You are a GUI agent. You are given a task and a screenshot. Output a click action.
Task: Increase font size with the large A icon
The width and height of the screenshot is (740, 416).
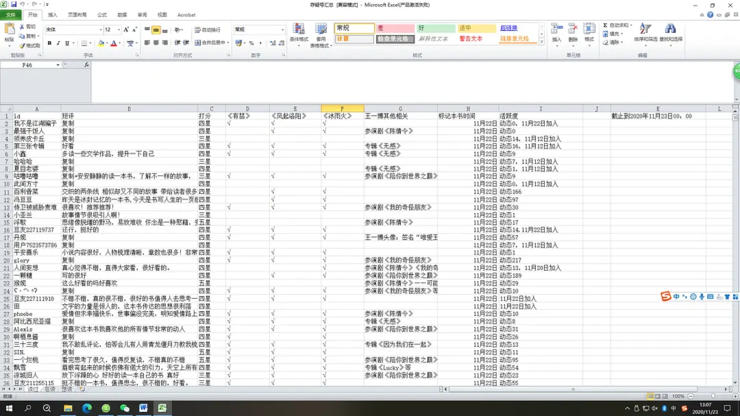126,30
